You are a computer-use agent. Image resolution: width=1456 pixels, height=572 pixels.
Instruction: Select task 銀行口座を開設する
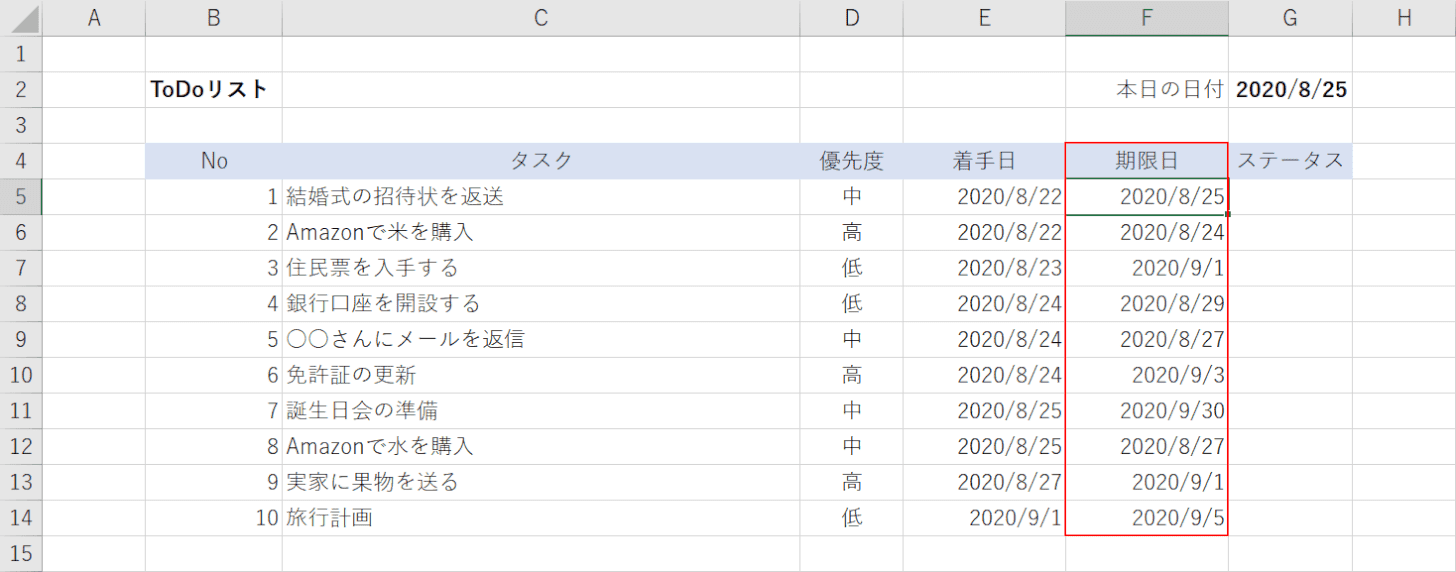coord(541,304)
